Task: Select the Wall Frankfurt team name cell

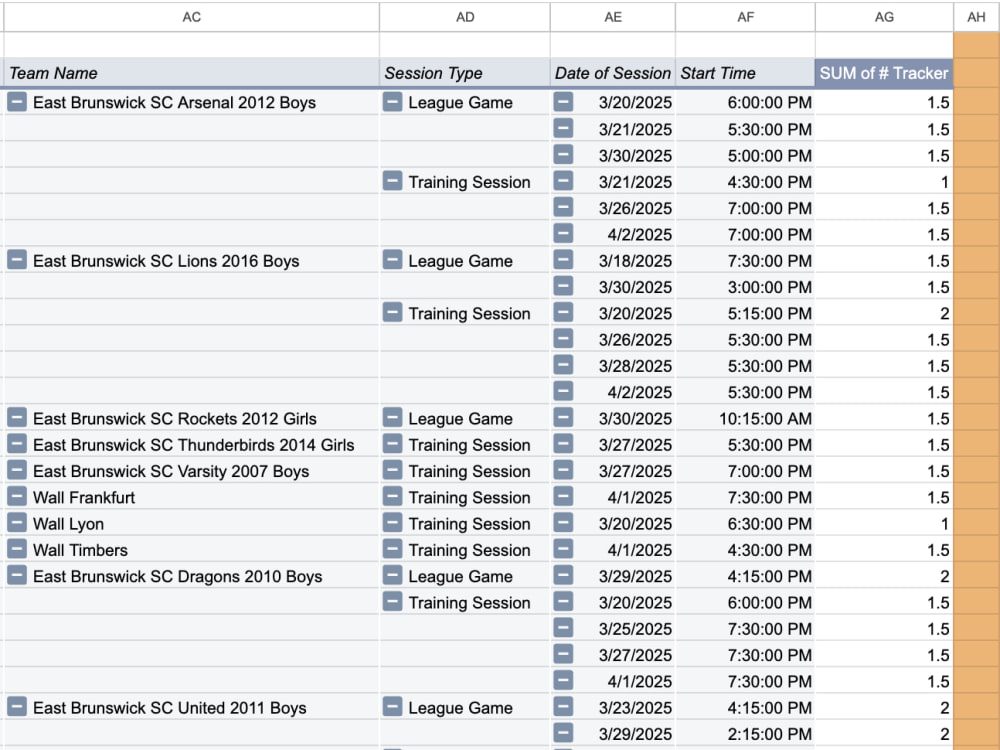Action: pyautogui.click(x=191, y=497)
